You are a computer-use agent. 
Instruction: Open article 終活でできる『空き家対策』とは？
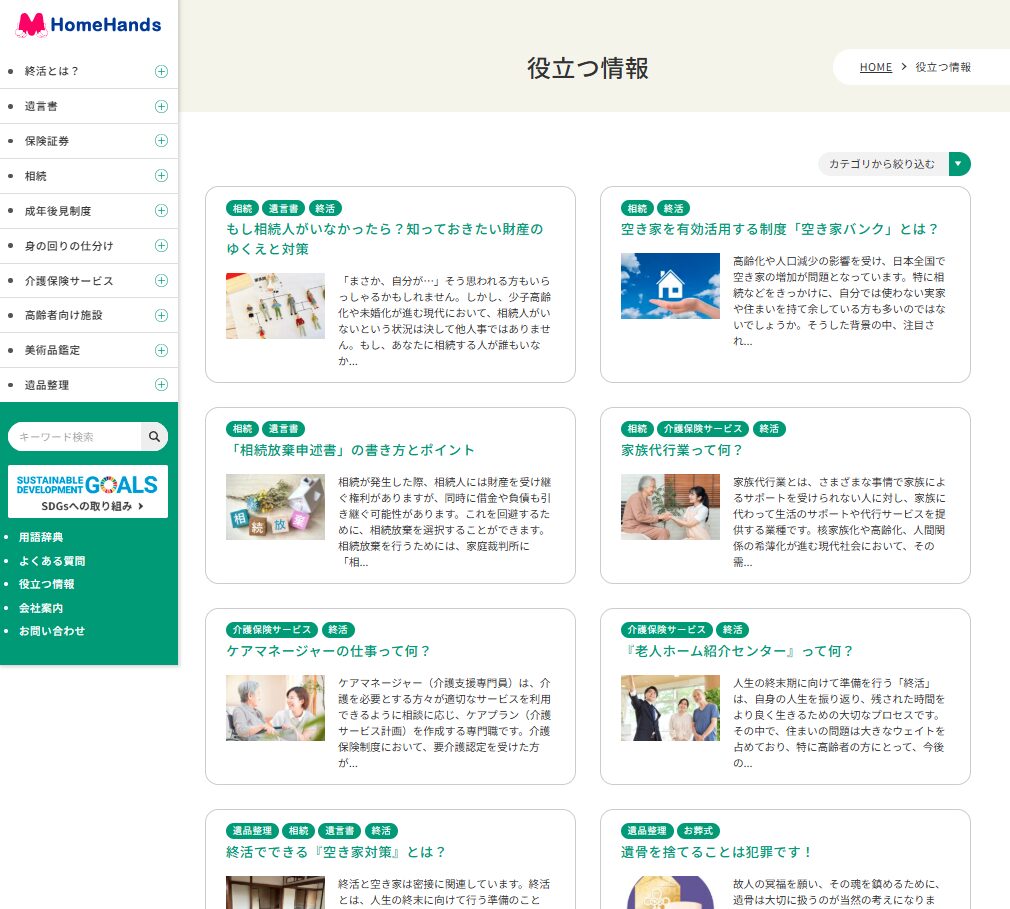click(336, 852)
